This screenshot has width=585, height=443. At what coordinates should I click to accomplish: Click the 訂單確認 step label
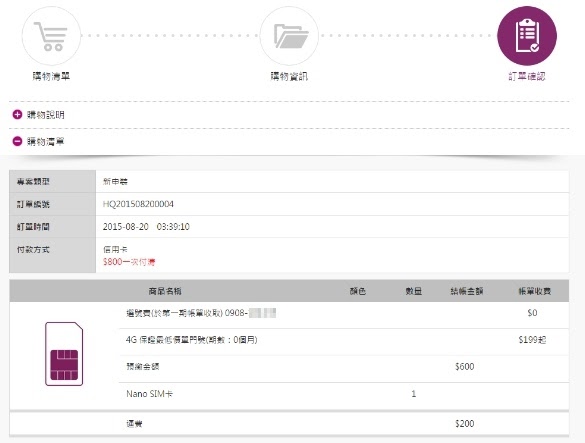[527, 76]
